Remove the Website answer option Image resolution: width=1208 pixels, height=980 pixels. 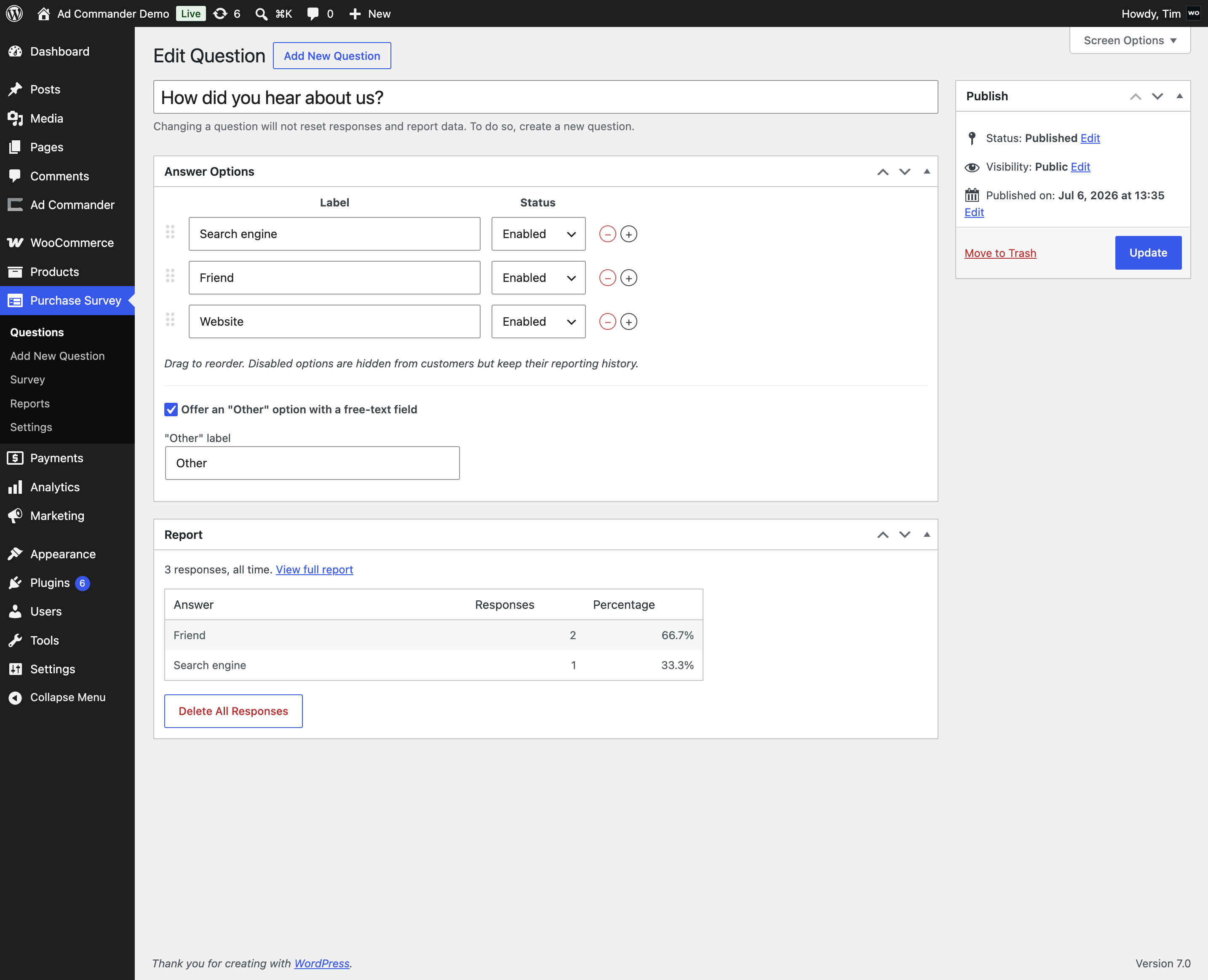[607, 322]
